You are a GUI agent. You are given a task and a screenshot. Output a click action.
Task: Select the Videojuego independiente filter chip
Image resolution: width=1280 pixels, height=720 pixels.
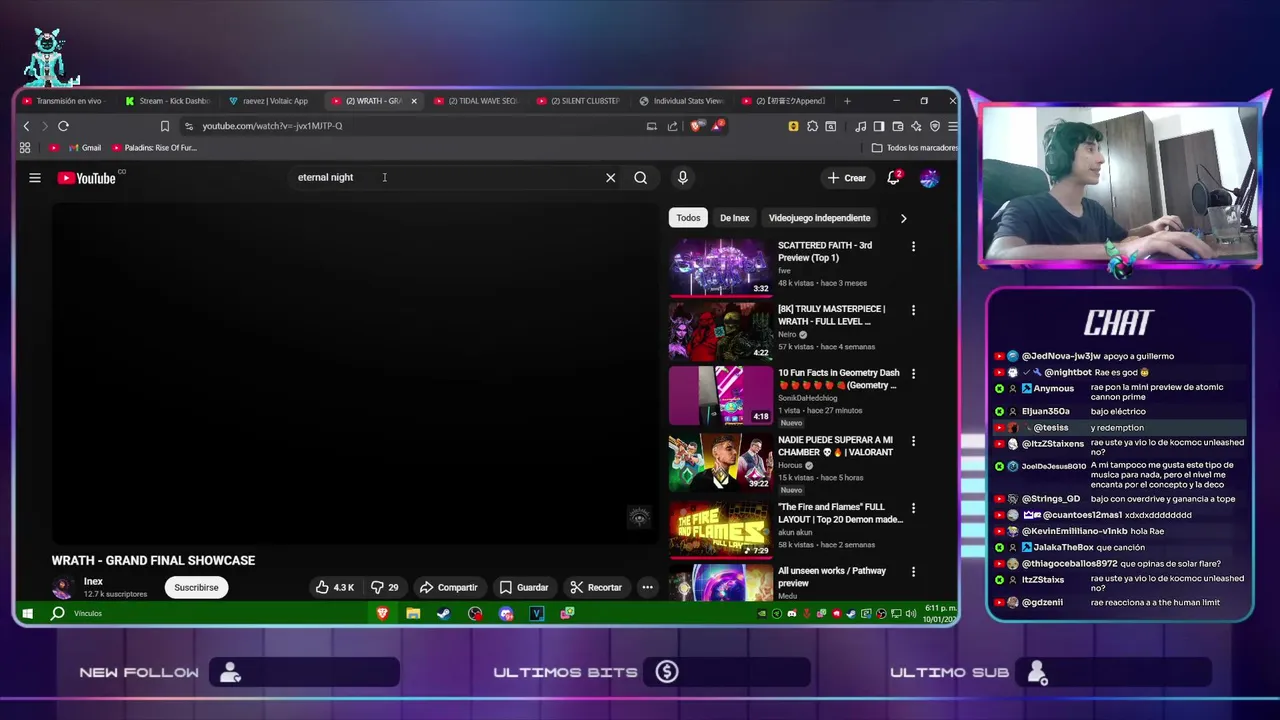[819, 218]
